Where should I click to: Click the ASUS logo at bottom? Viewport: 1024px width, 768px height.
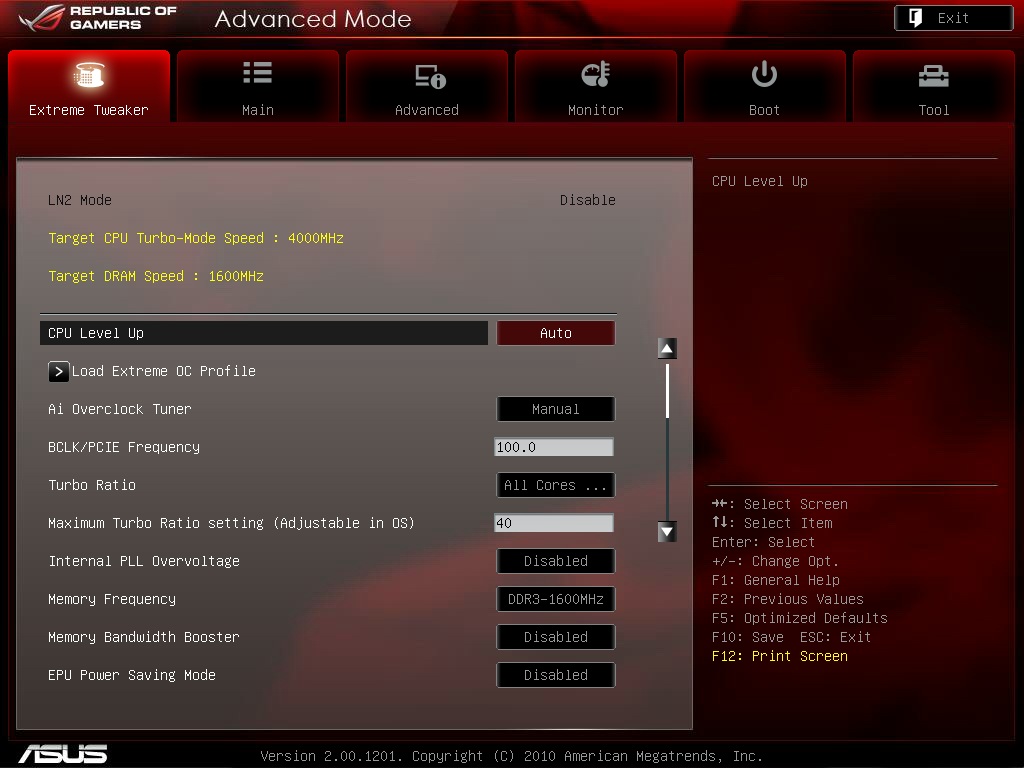click(x=63, y=754)
